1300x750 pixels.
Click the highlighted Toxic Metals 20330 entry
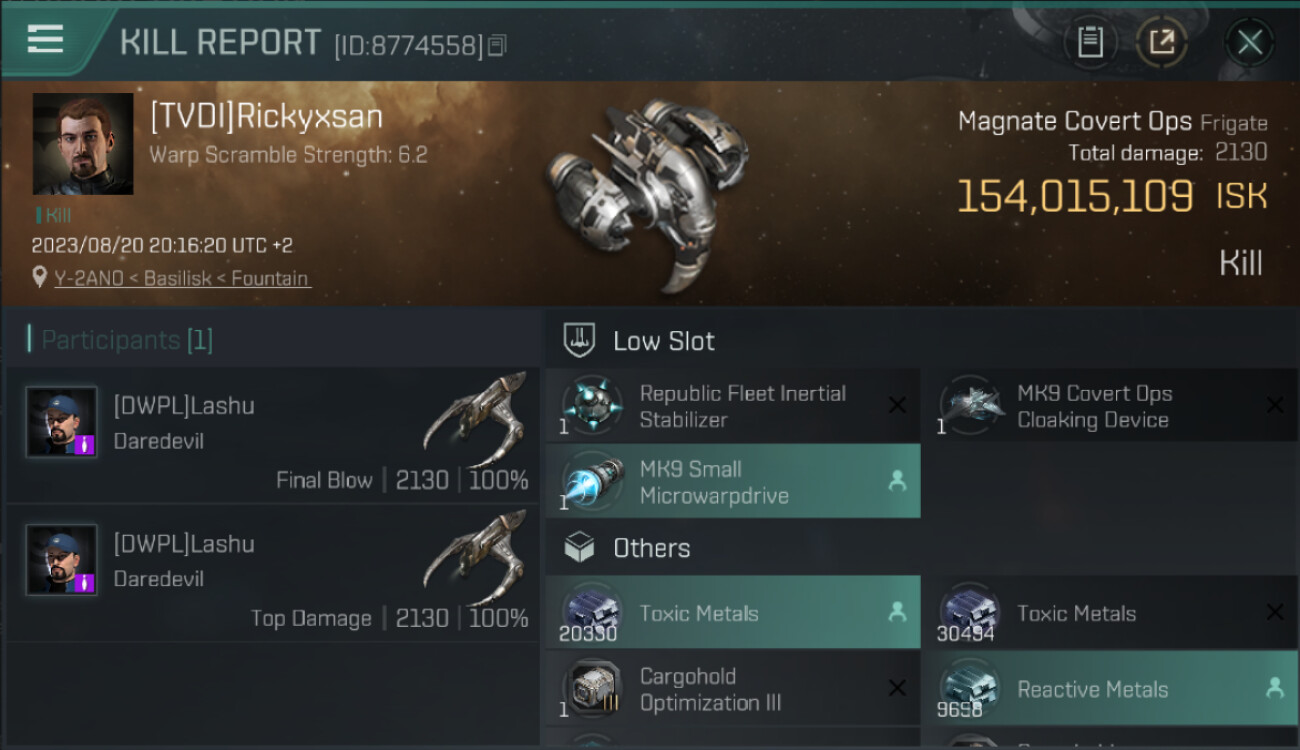click(x=732, y=613)
